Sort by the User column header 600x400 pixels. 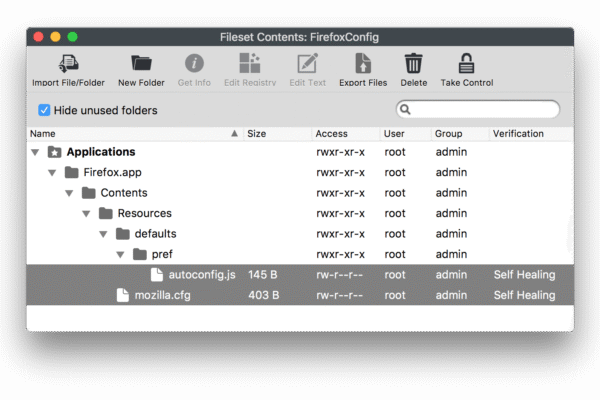tap(406, 134)
